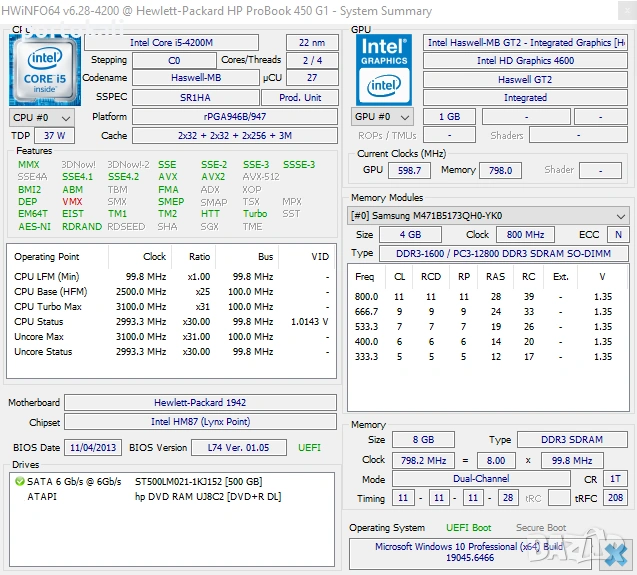Click the Intel HD Graphics 4600 field
Screen dimensions: 637x575
525,61
